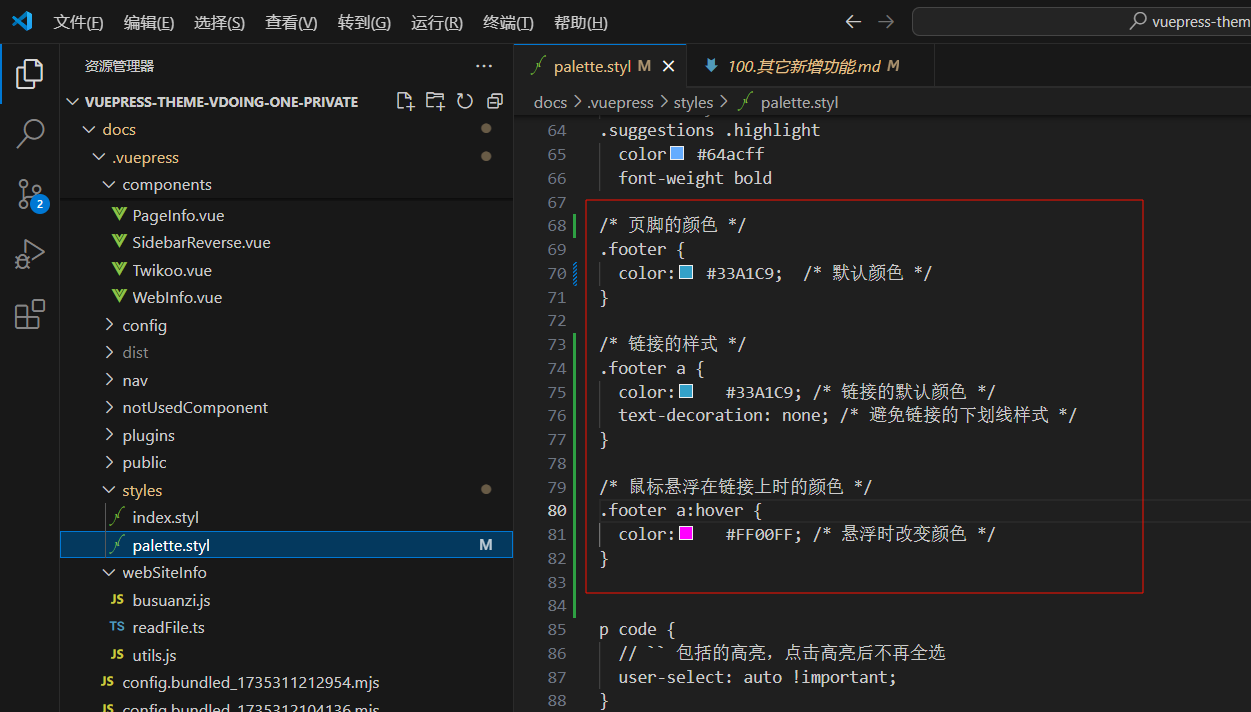Open the 运行(R) menu
Viewport: 1251px width, 712px height.
pos(437,22)
